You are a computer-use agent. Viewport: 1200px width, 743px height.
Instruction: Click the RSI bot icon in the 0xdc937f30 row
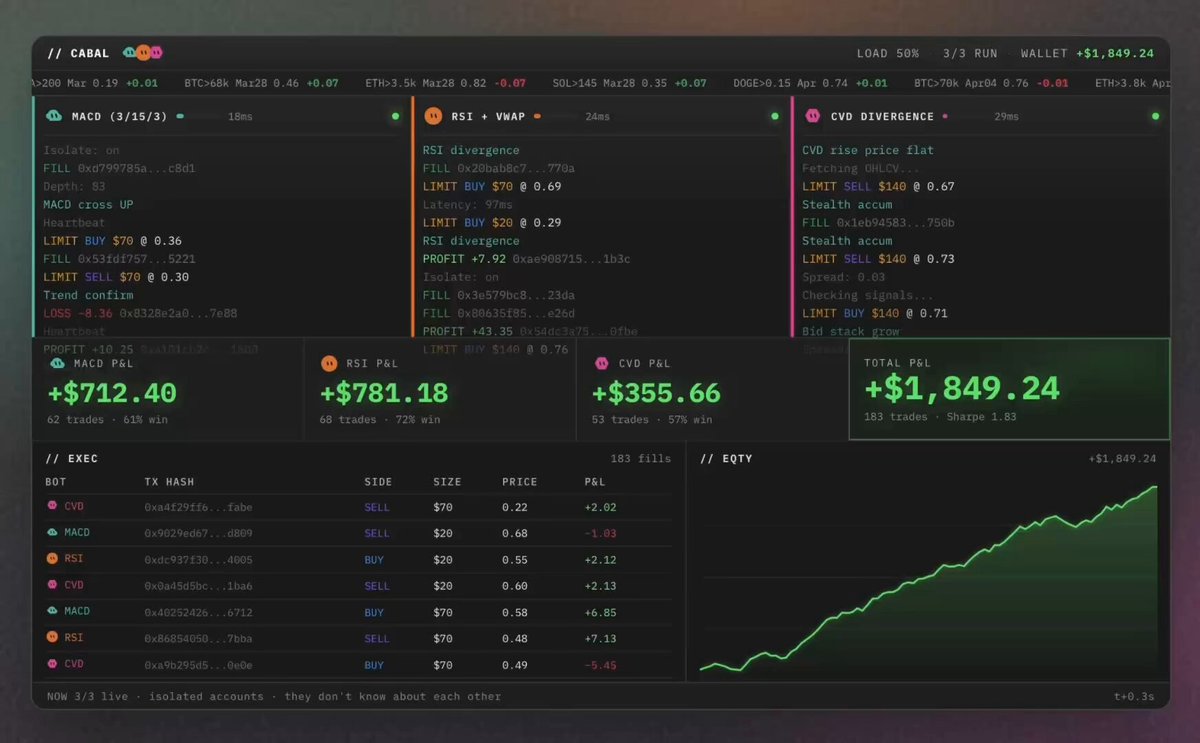52,559
